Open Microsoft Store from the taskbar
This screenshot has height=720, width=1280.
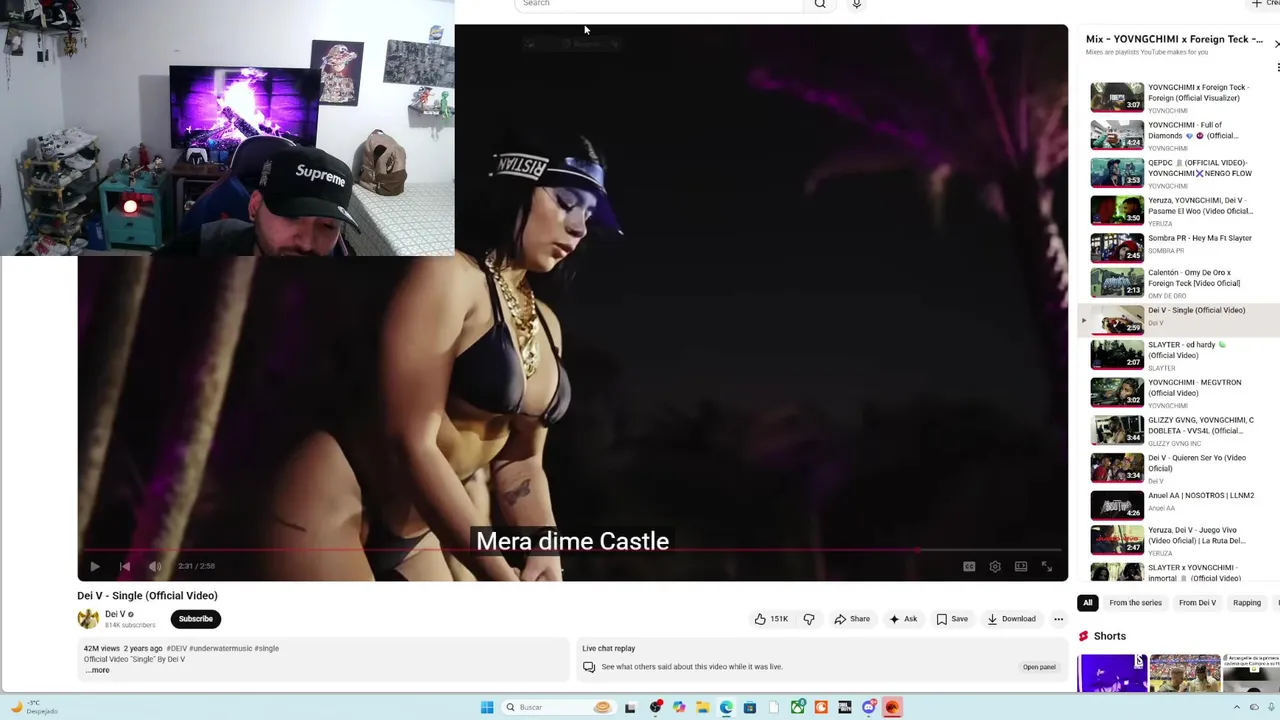coord(750,708)
